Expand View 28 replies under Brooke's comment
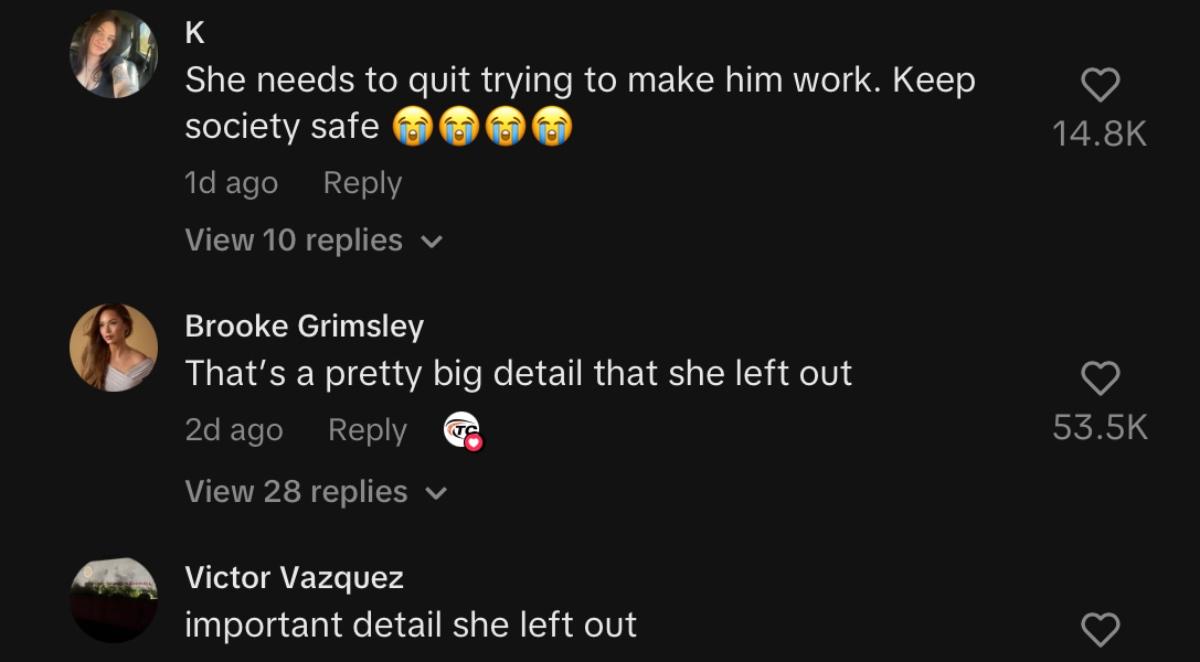The height and width of the screenshot is (662, 1200). coord(316,491)
